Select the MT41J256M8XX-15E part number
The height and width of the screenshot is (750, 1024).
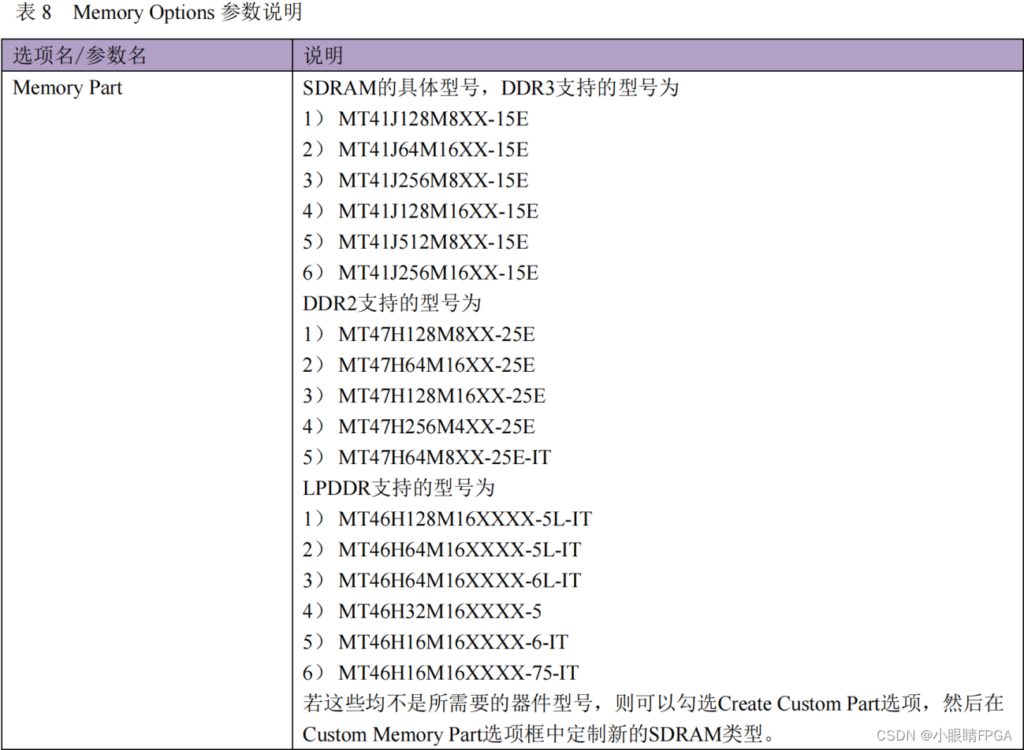pyautogui.click(x=432, y=181)
